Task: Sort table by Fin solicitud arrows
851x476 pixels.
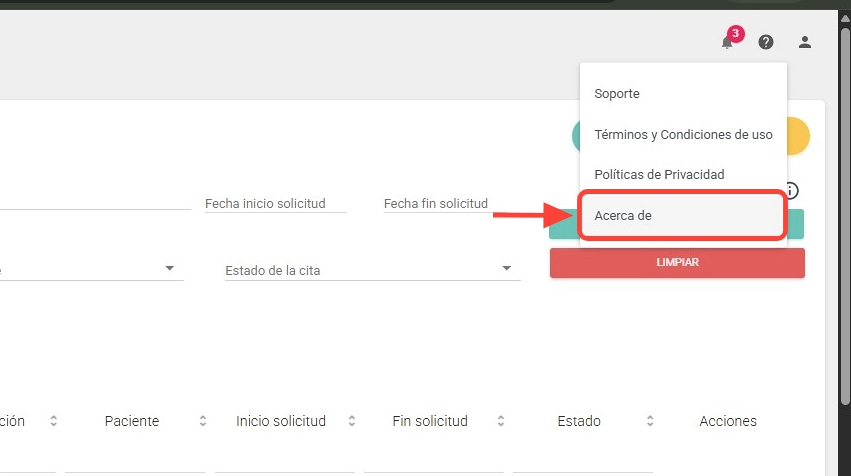Action: coord(501,421)
